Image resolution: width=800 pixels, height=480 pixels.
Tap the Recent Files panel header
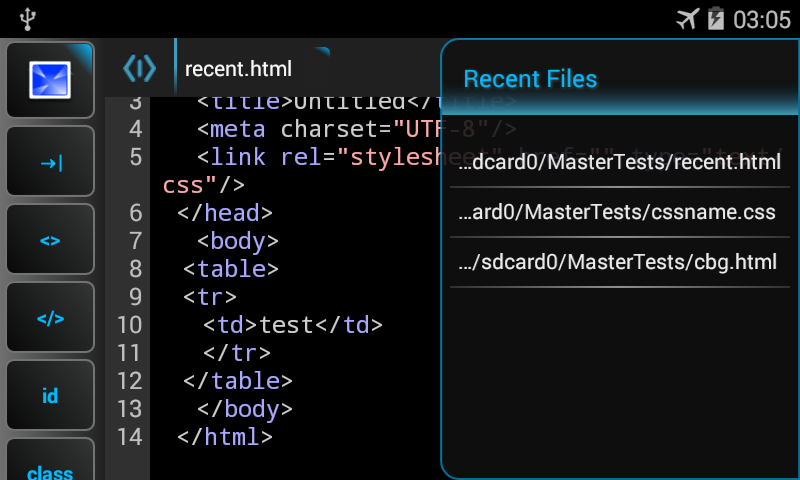619,79
